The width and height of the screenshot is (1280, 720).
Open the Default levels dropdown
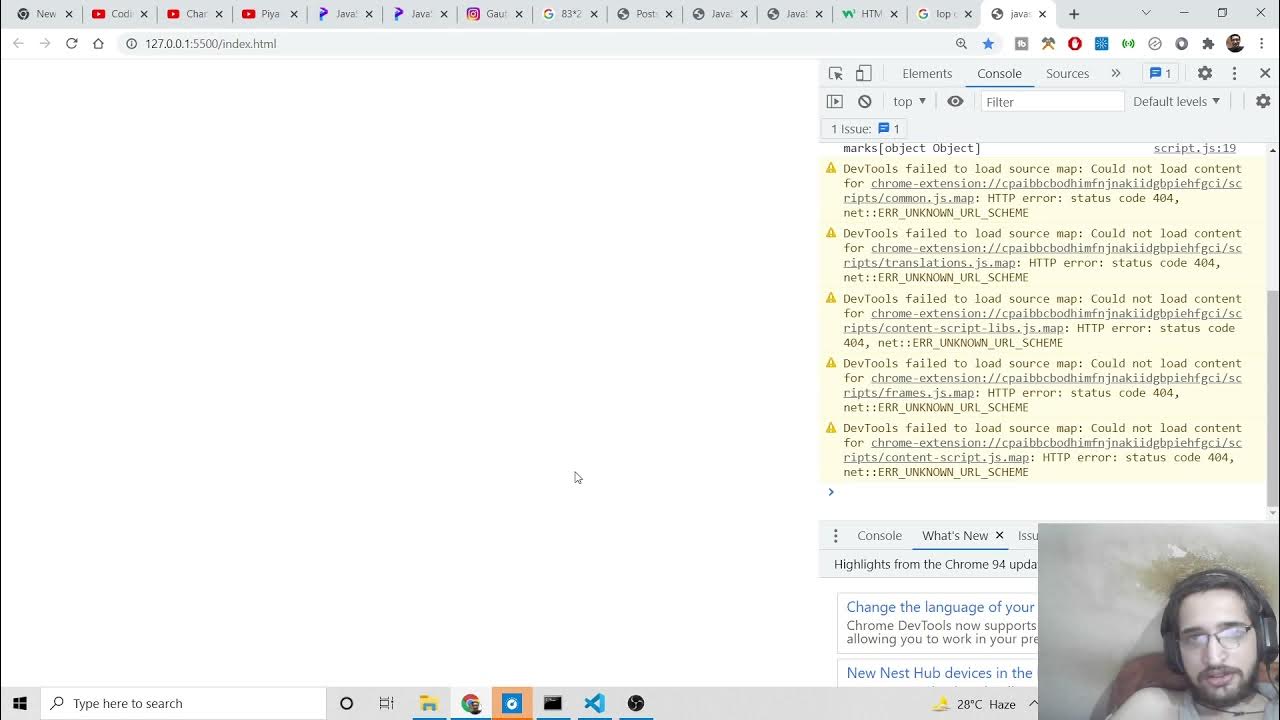click(x=1176, y=101)
